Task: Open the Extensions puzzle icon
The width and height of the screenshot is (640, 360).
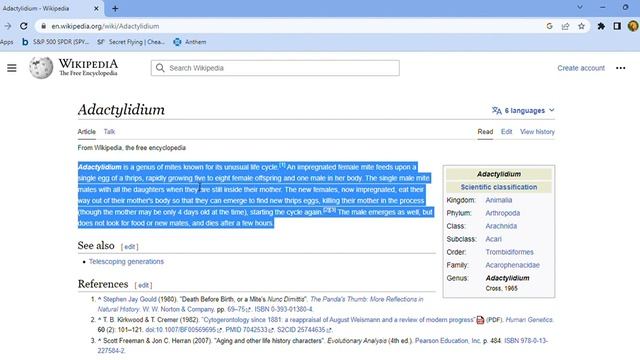Action: (x=601, y=26)
